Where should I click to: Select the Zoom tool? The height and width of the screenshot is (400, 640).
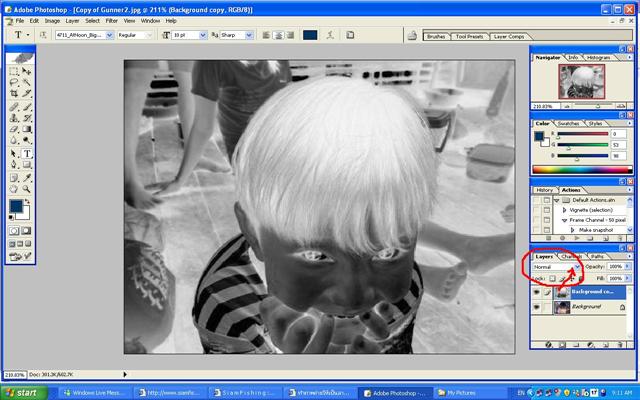tap(27, 189)
